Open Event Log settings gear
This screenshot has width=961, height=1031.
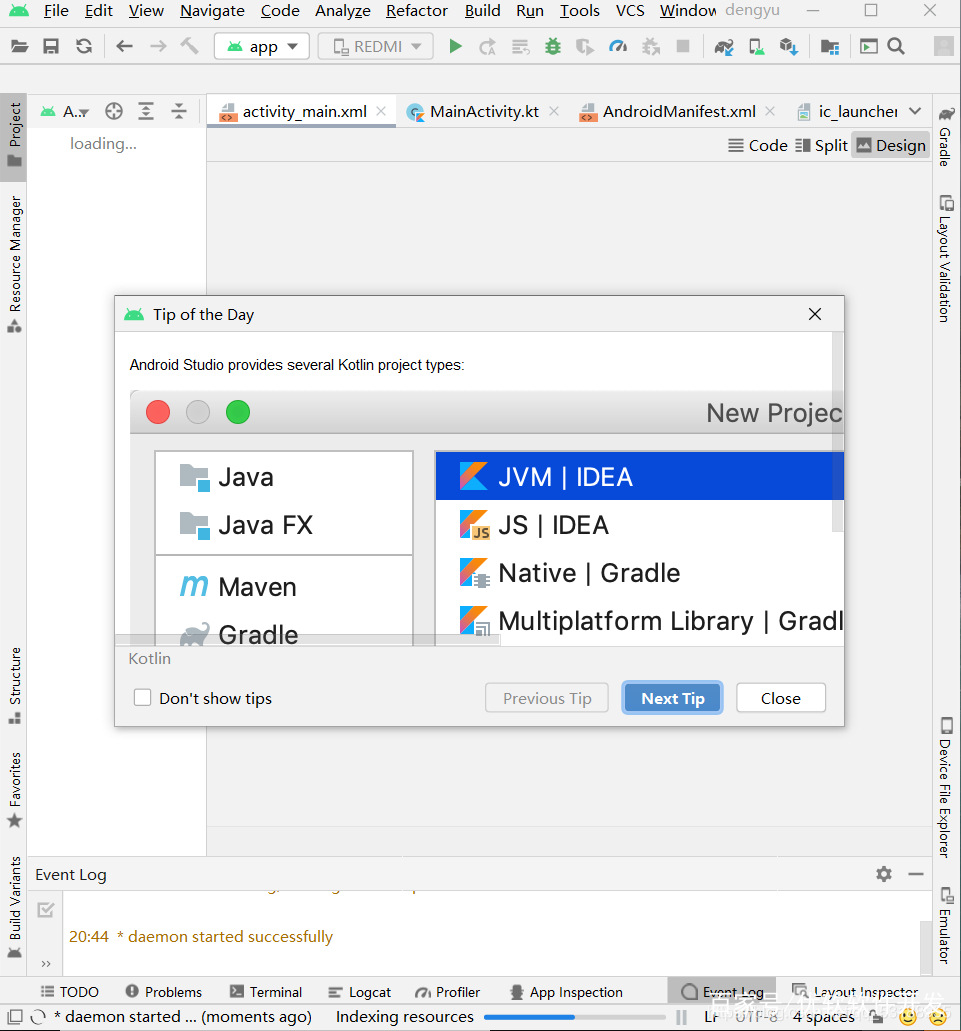coord(884,874)
